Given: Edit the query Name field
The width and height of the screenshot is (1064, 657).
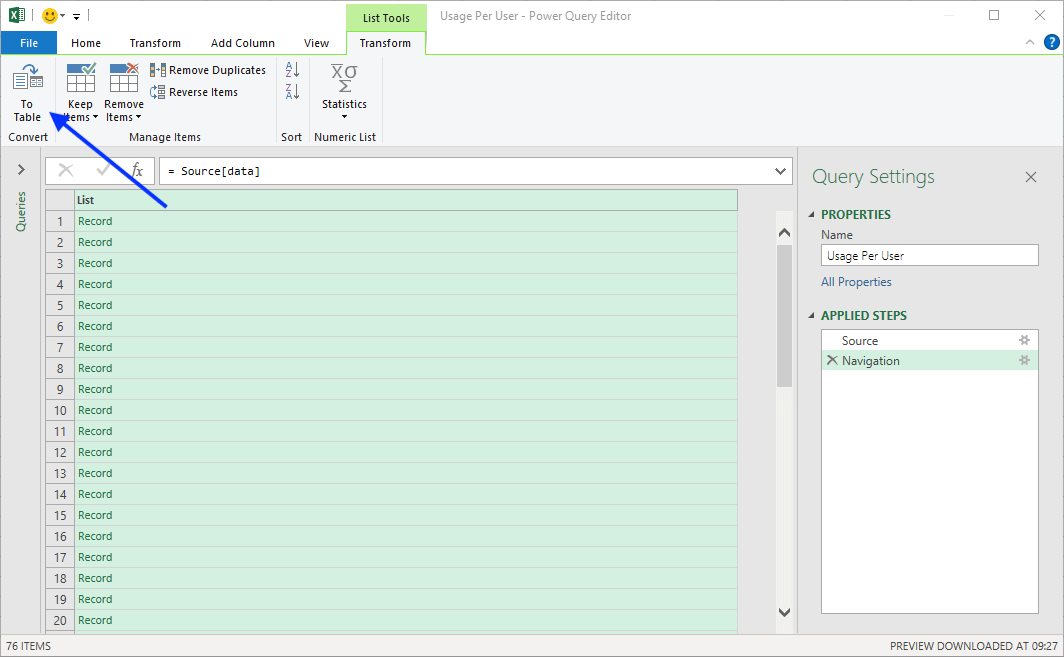Looking at the screenshot, I should 930,256.
